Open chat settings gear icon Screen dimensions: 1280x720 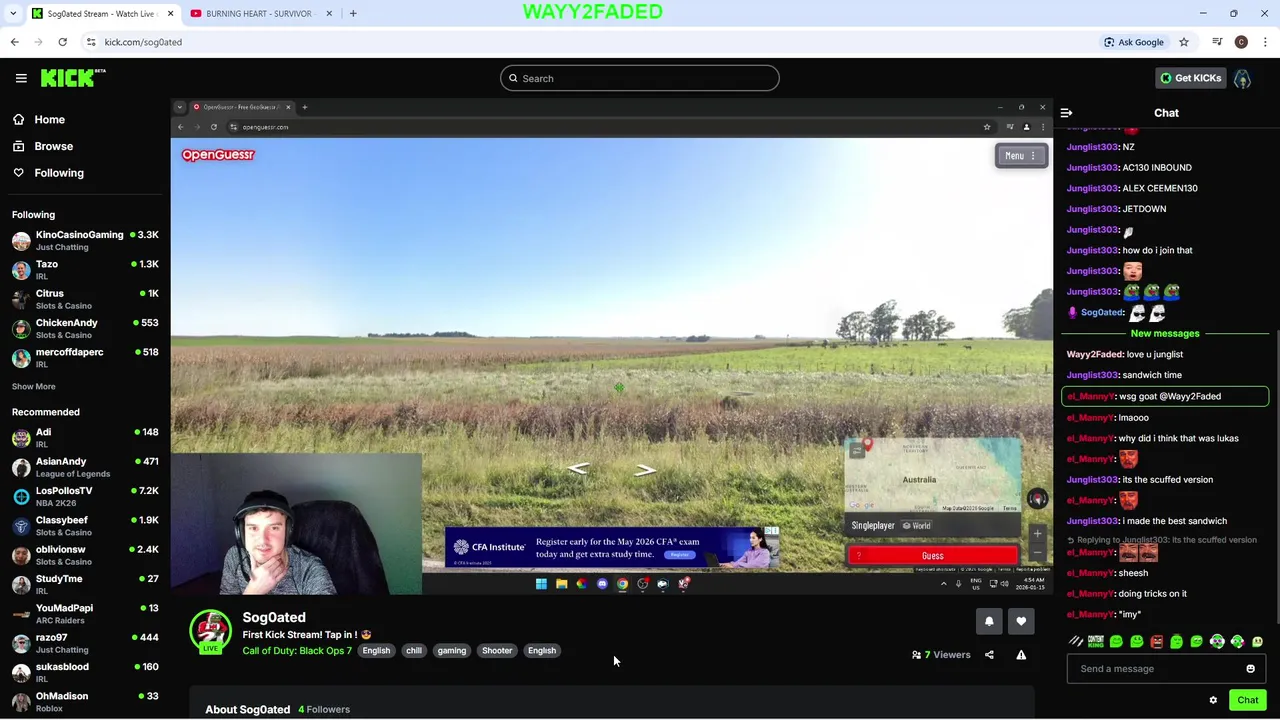(1213, 700)
